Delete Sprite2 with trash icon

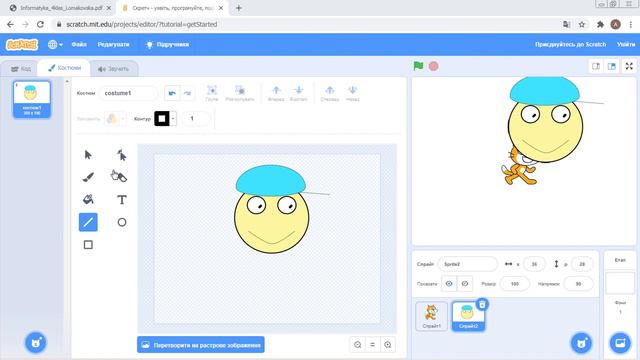(482, 304)
